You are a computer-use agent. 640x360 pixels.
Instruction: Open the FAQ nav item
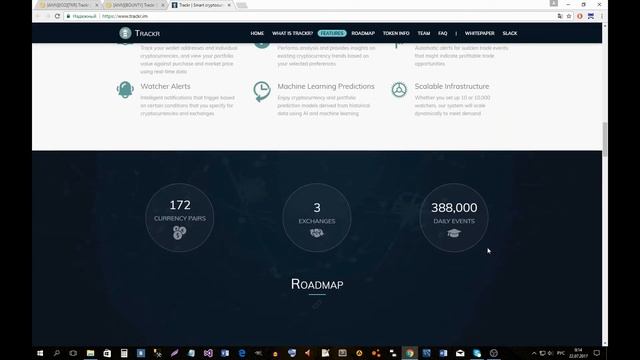coord(442,33)
